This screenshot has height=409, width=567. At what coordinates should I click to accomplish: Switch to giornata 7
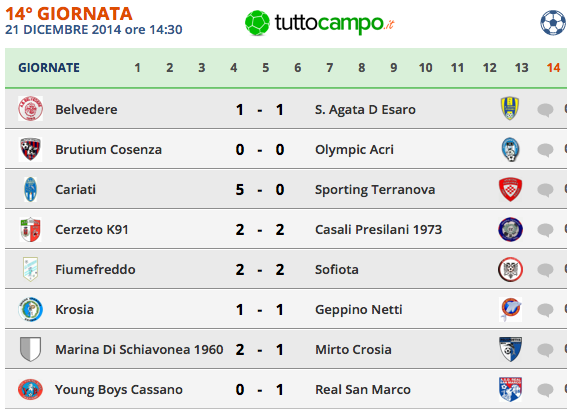329,68
